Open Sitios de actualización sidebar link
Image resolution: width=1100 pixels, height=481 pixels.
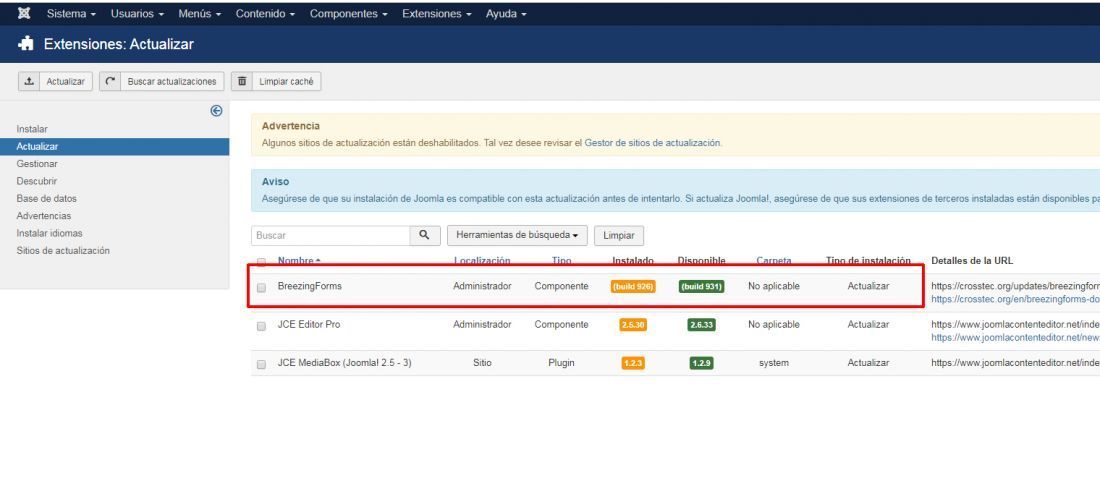point(63,250)
